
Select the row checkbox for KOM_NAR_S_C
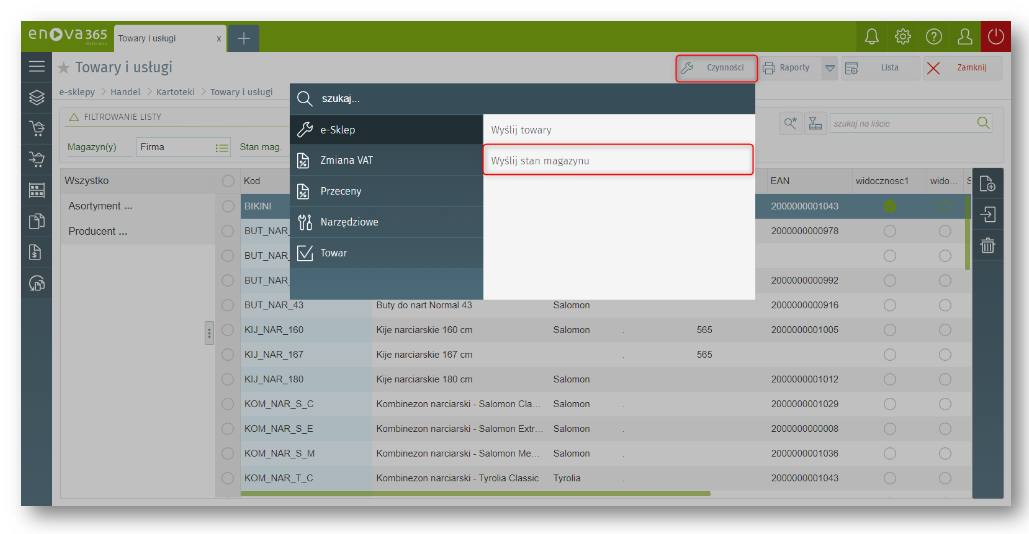[x=228, y=404]
